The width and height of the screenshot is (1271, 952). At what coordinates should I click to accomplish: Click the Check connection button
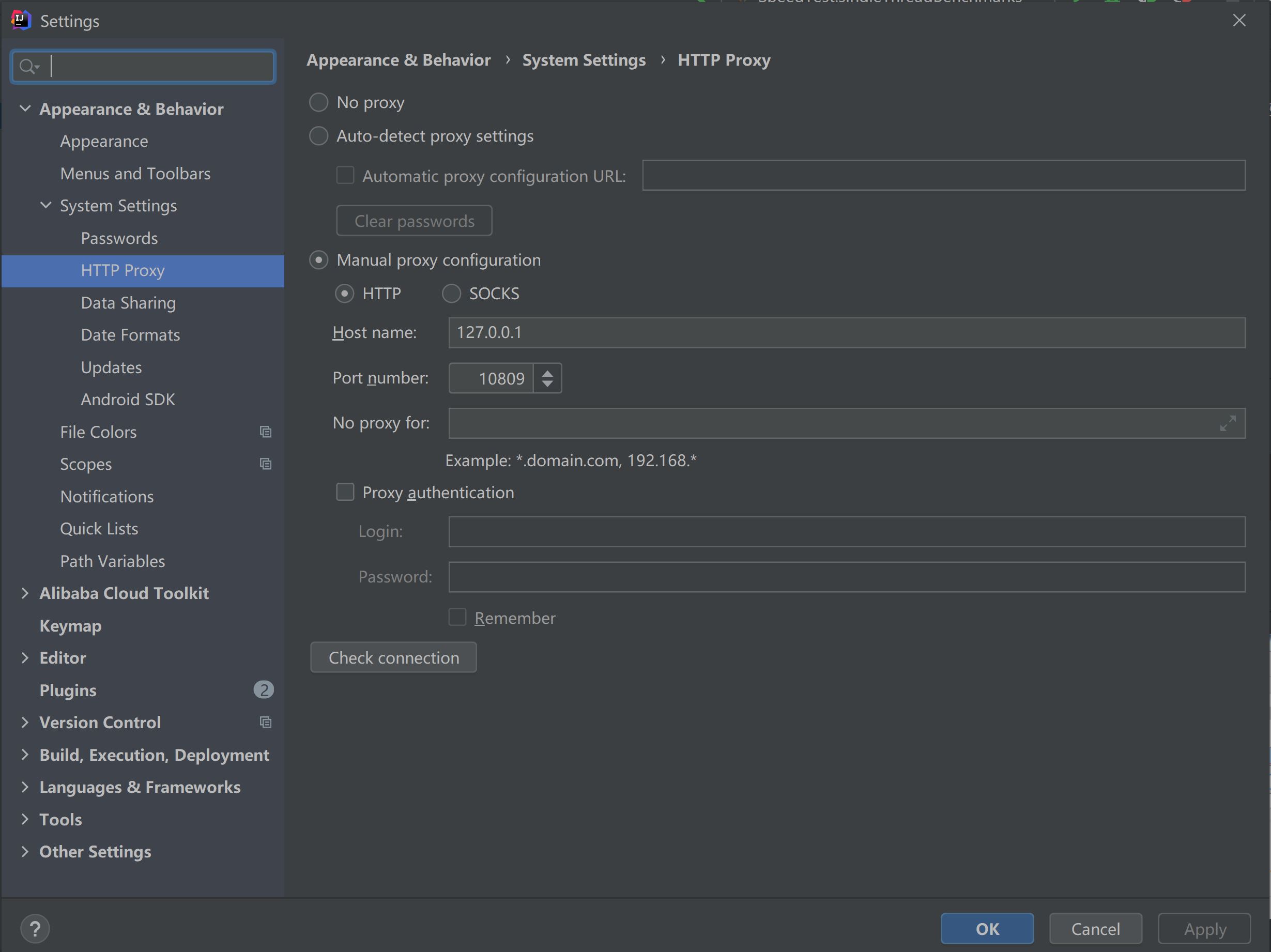[x=393, y=657]
